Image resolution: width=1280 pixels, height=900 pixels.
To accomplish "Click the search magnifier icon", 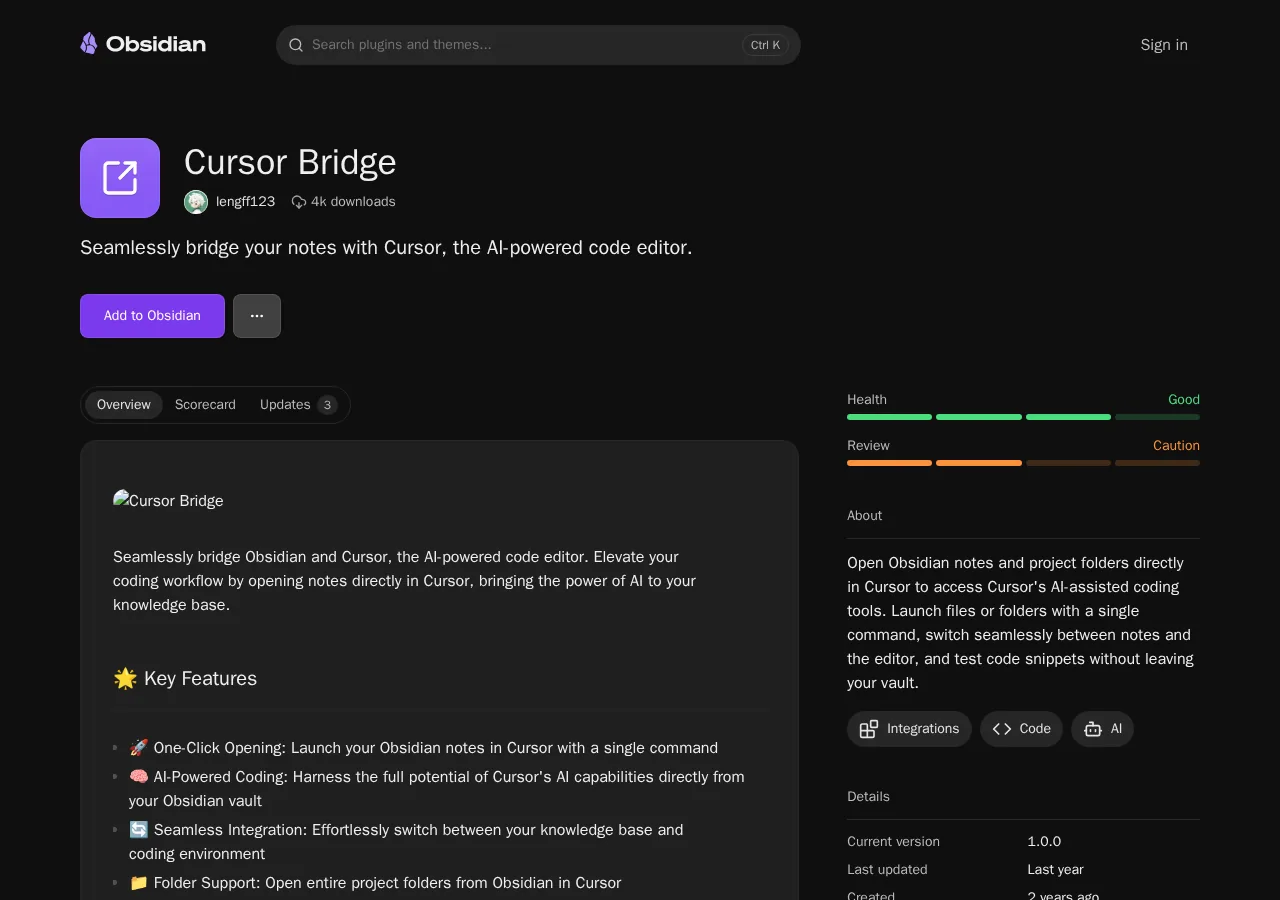I will pos(296,45).
